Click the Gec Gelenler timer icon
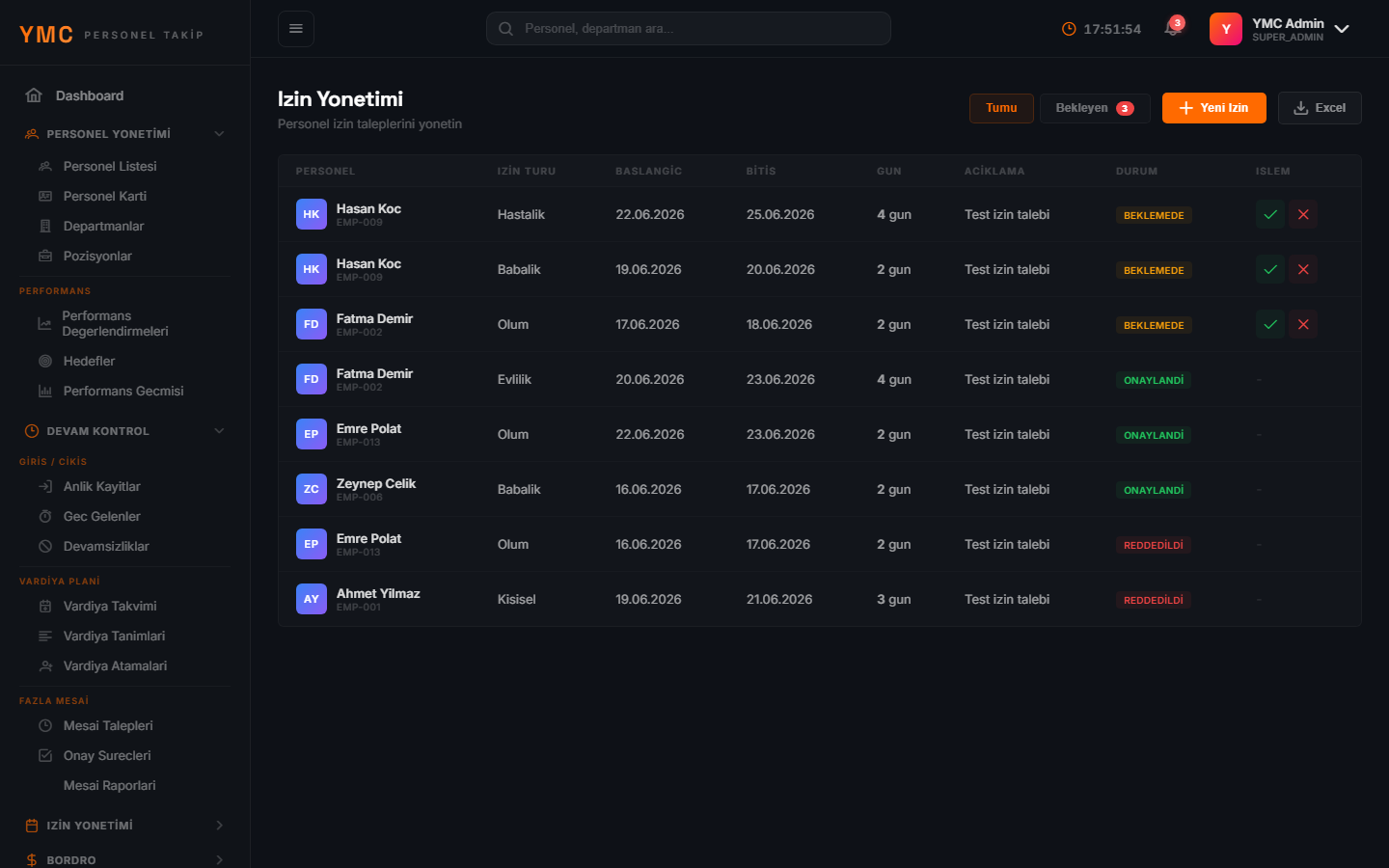The height and width of the screenshot is (868, 1389). pyautogui.click(x=45, y=516)
